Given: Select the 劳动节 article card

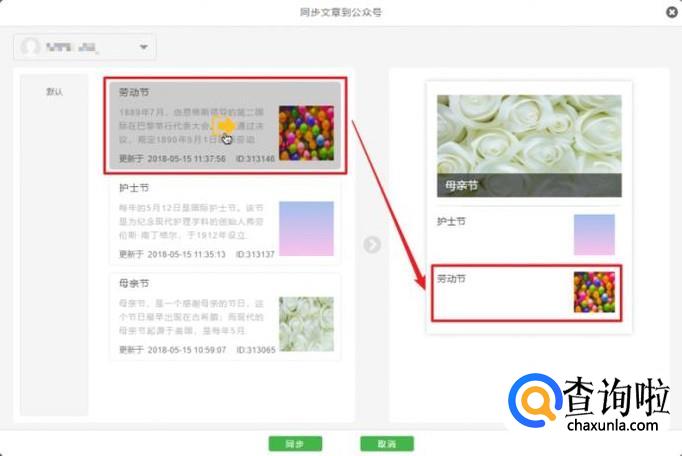Looking at the screenshot, I should point(224,125).
